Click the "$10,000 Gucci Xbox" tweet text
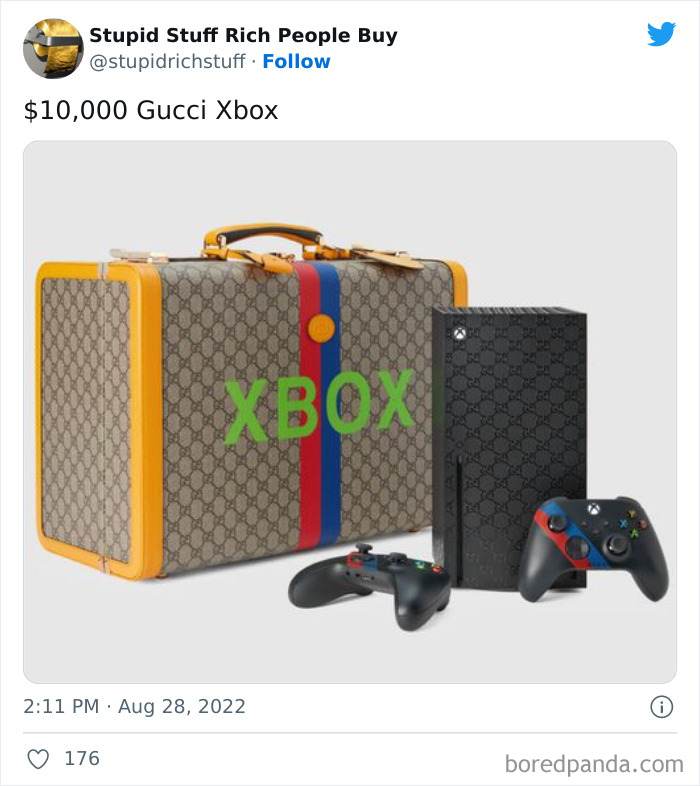 pyautogui.click(x=151, y=110)
